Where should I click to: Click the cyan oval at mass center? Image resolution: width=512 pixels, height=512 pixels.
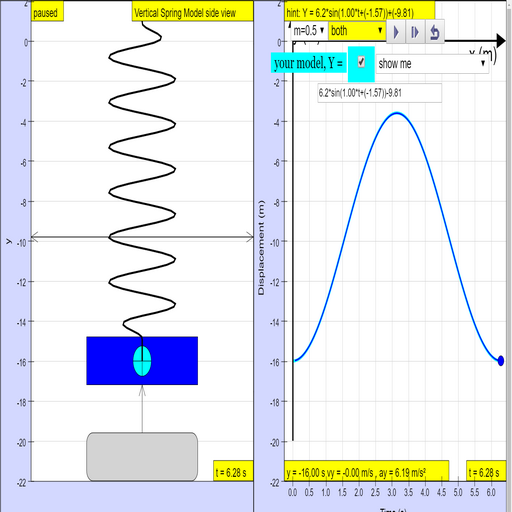(142, 361)
